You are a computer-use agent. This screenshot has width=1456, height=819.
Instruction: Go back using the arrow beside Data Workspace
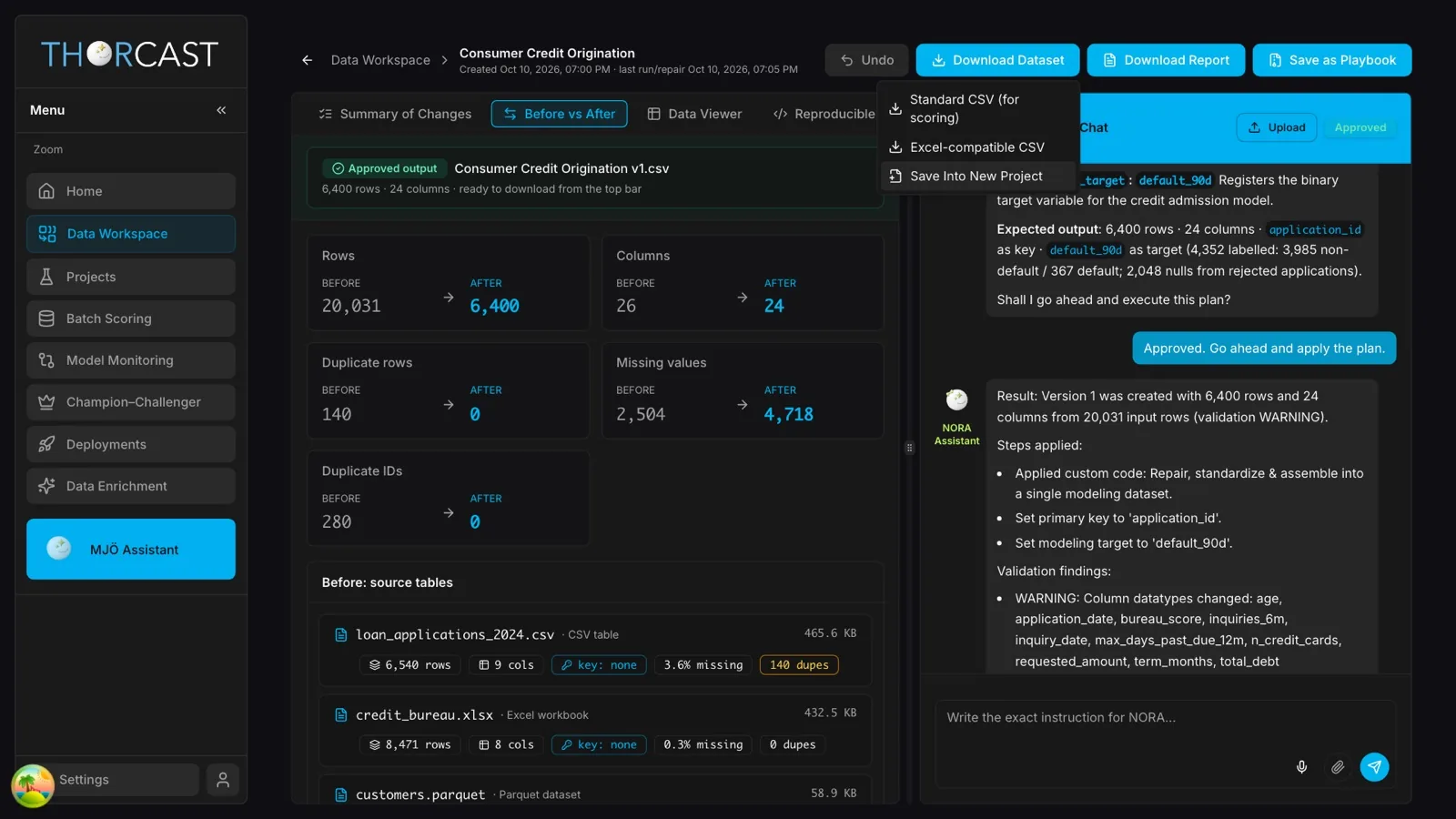(307, 60)
